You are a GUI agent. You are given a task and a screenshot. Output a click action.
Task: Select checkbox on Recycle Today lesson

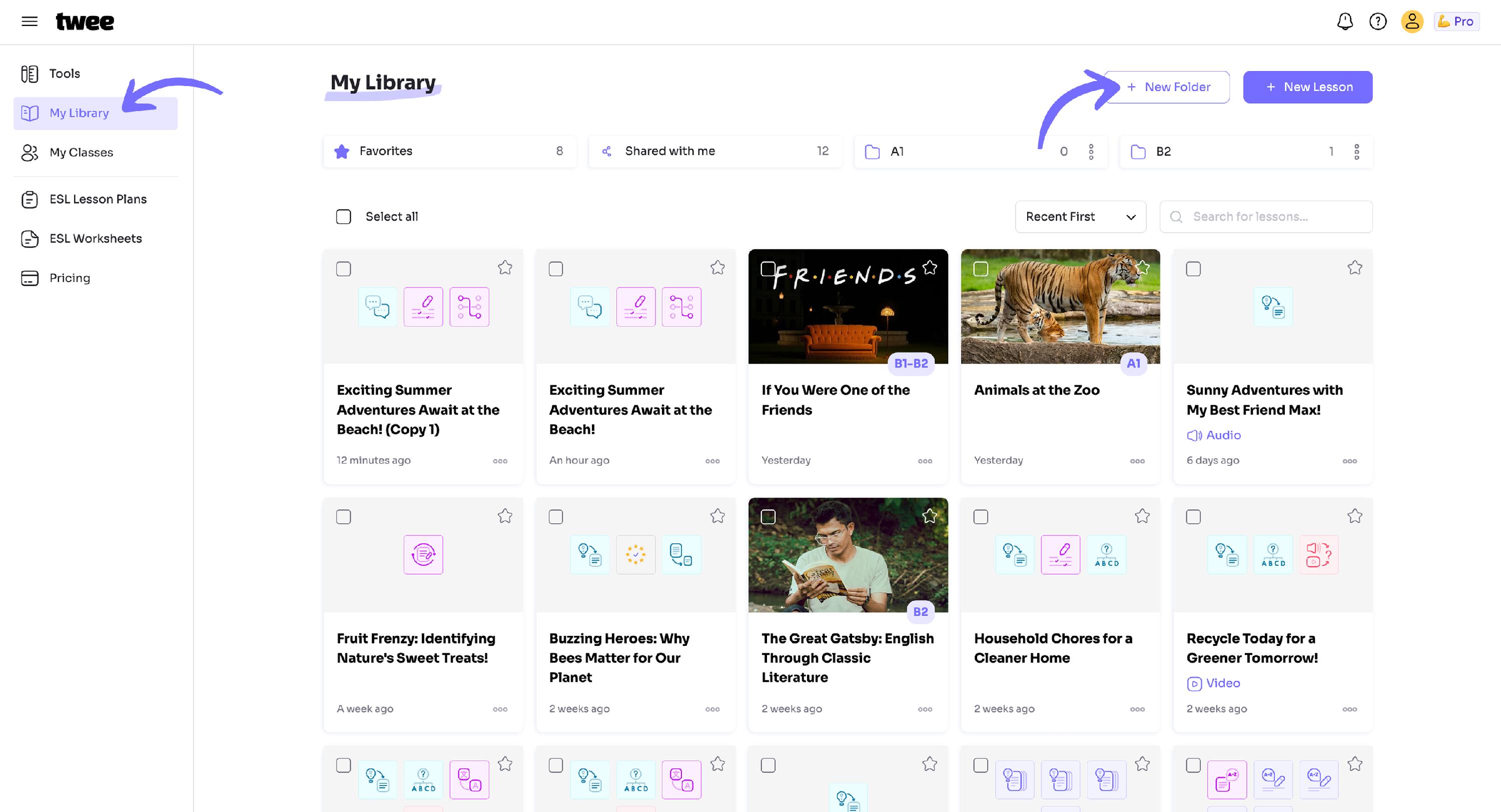point(1193,517)
